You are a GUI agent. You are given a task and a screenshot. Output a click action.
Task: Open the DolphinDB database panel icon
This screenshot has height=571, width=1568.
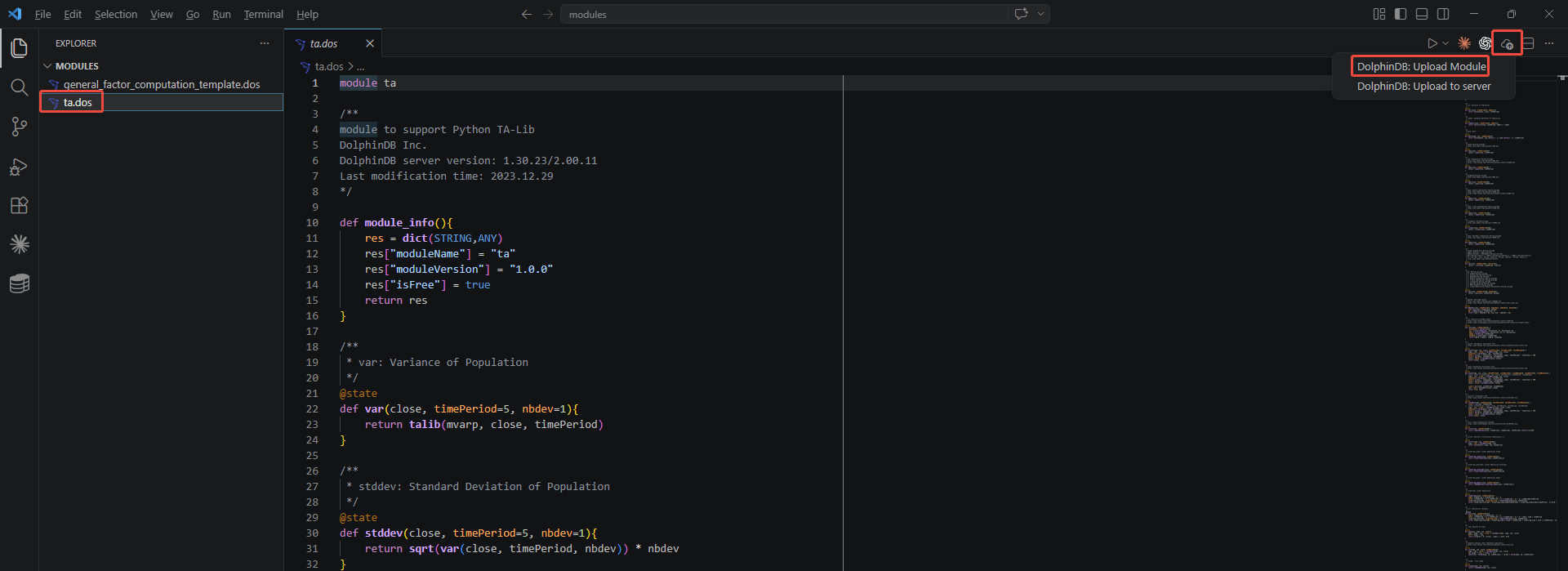point(19,283)
